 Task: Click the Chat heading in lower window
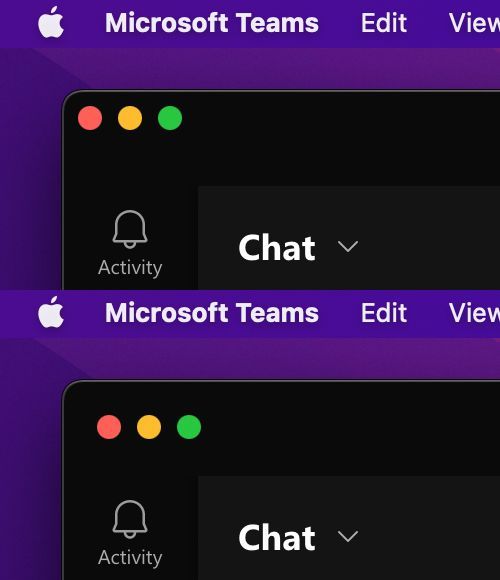coord(277,537)
